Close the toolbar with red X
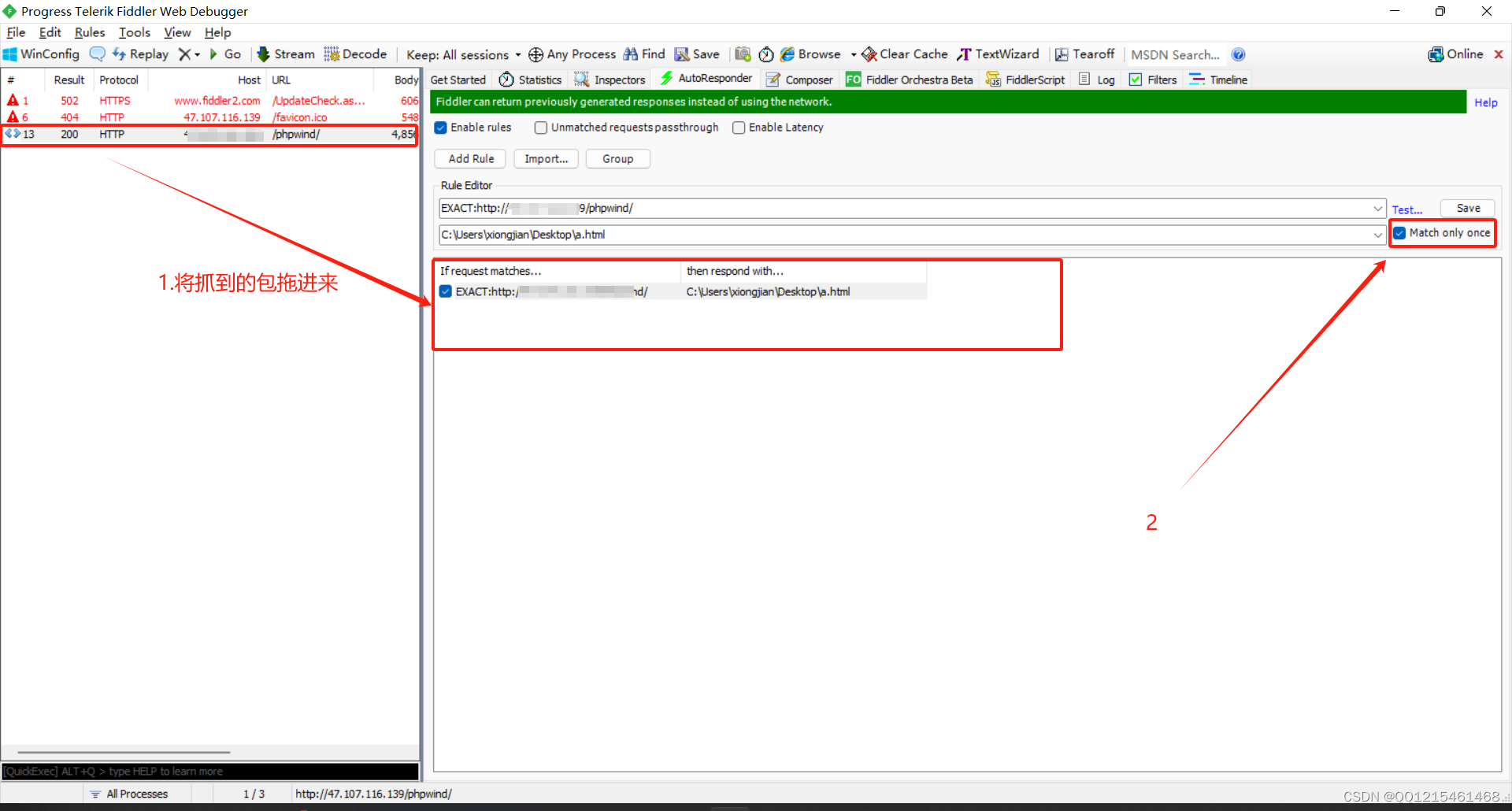 (x=1499, y=54)
